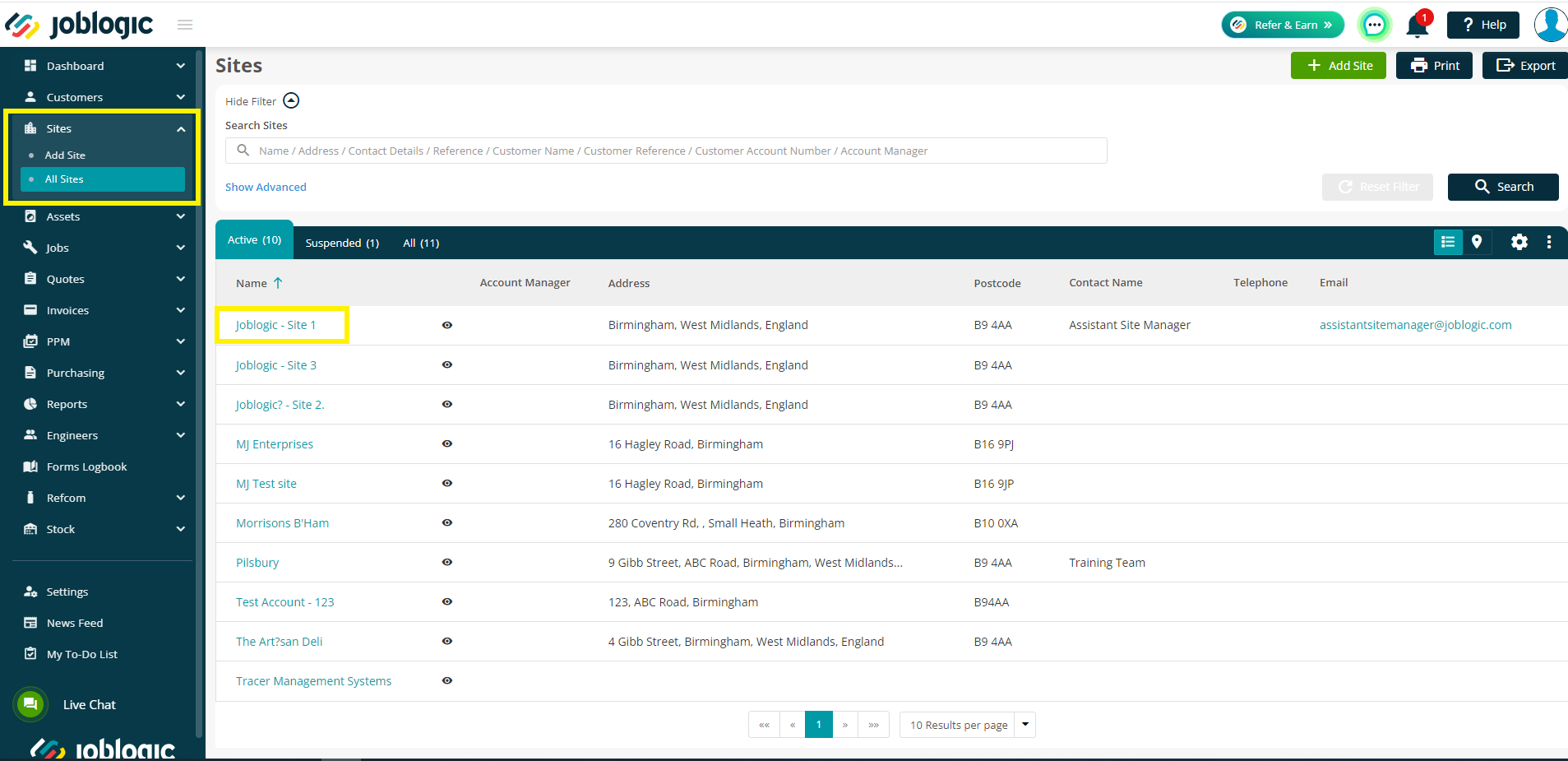1568x761 pixels.
Task: Click the Customers person icon in sidebar
Action: 30,97
